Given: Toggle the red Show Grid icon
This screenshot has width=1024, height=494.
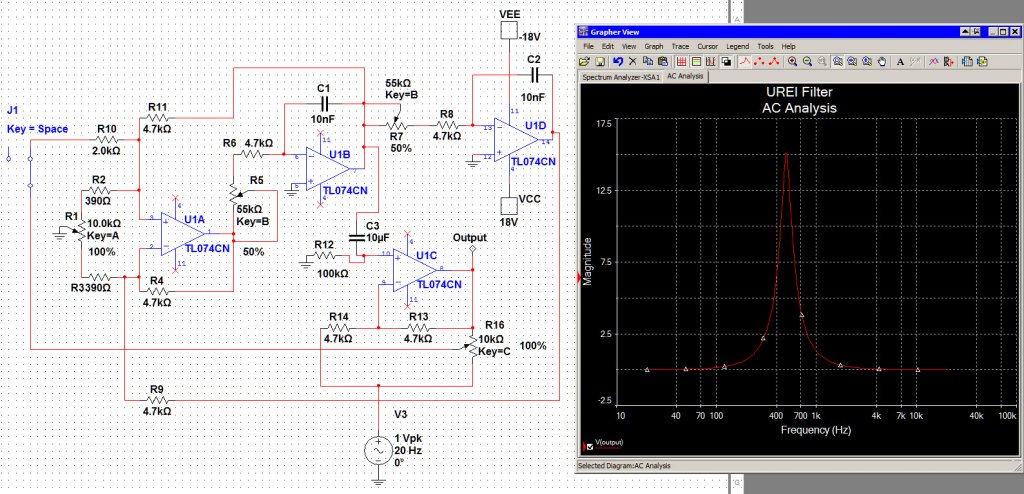Looking at the screenshot, I should pyautogui.click(x=681, y=61).
